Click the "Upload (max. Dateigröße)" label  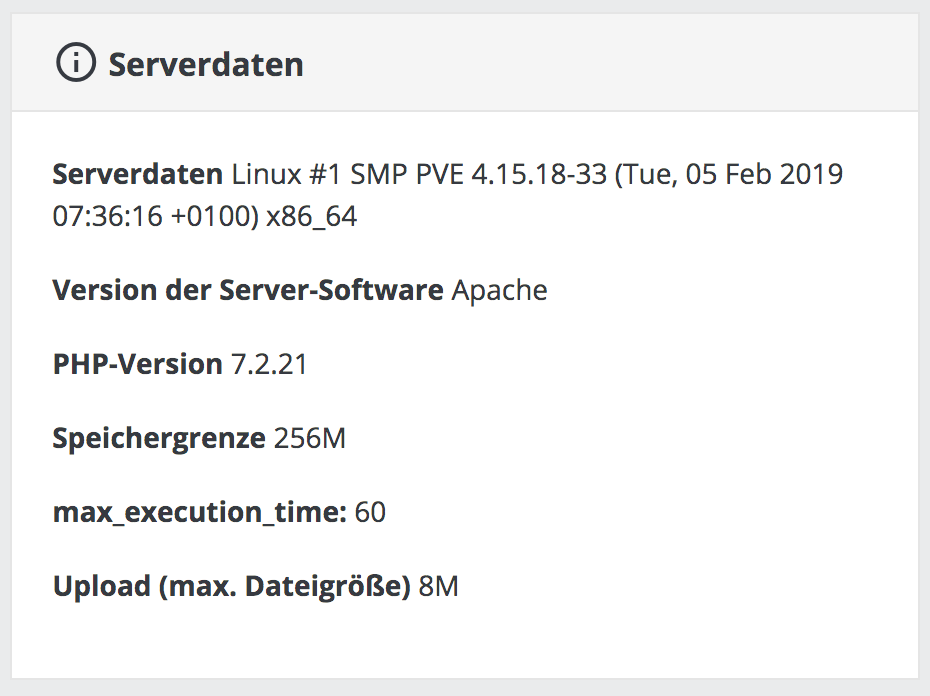click(231, 586)
